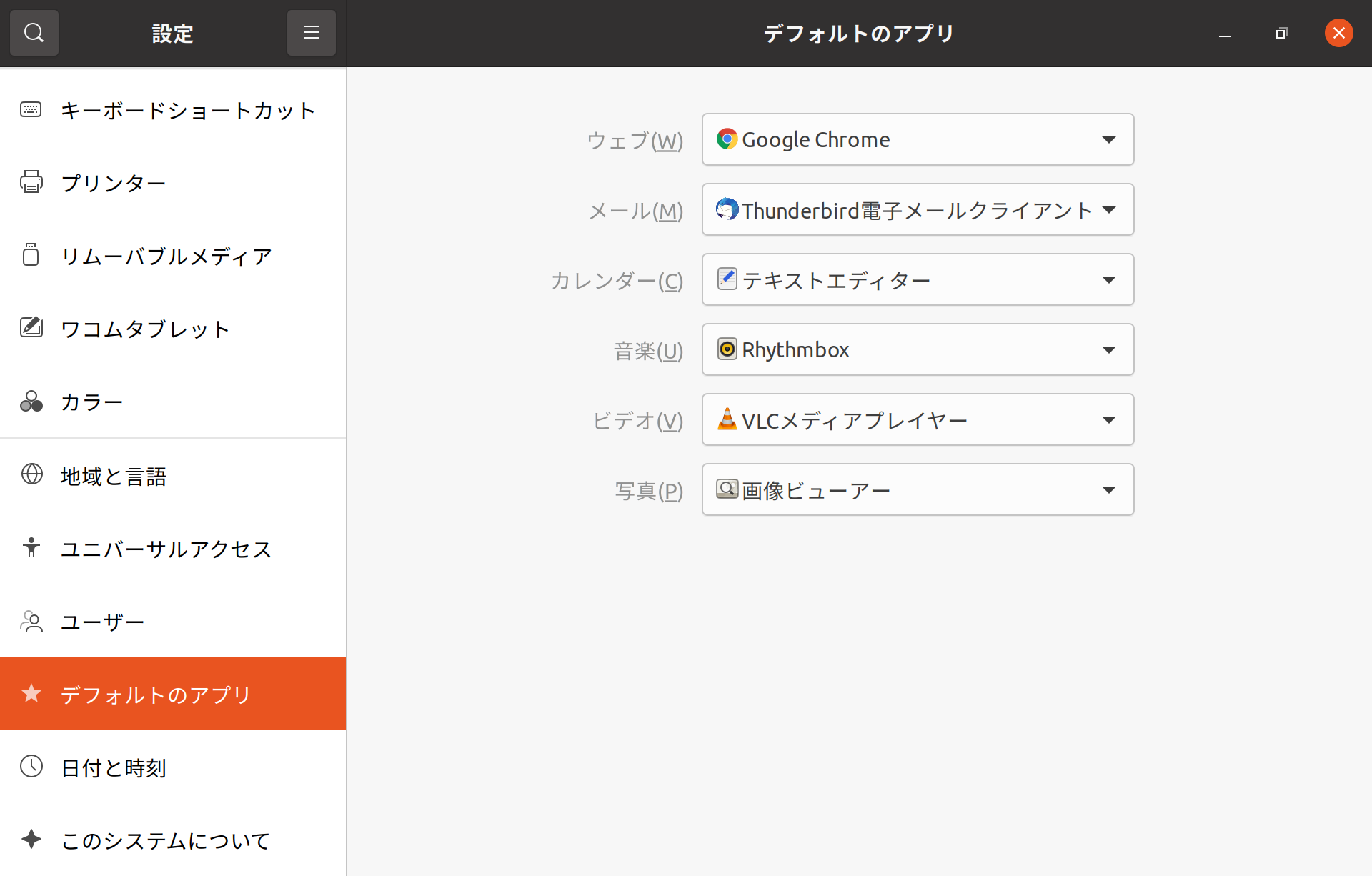Click the printer icon beside プリンター
This screenshot has height=876, width=1372.
tap(31, 182)
